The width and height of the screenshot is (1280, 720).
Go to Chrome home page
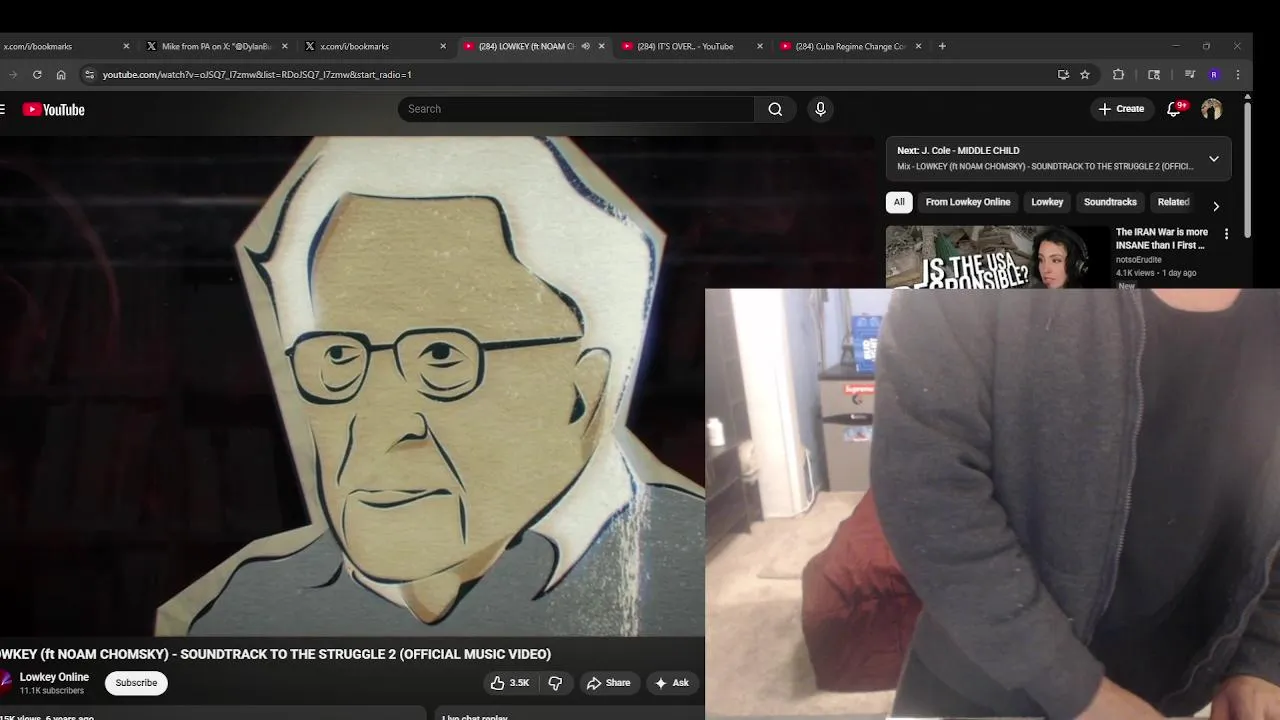click(61, 74)
